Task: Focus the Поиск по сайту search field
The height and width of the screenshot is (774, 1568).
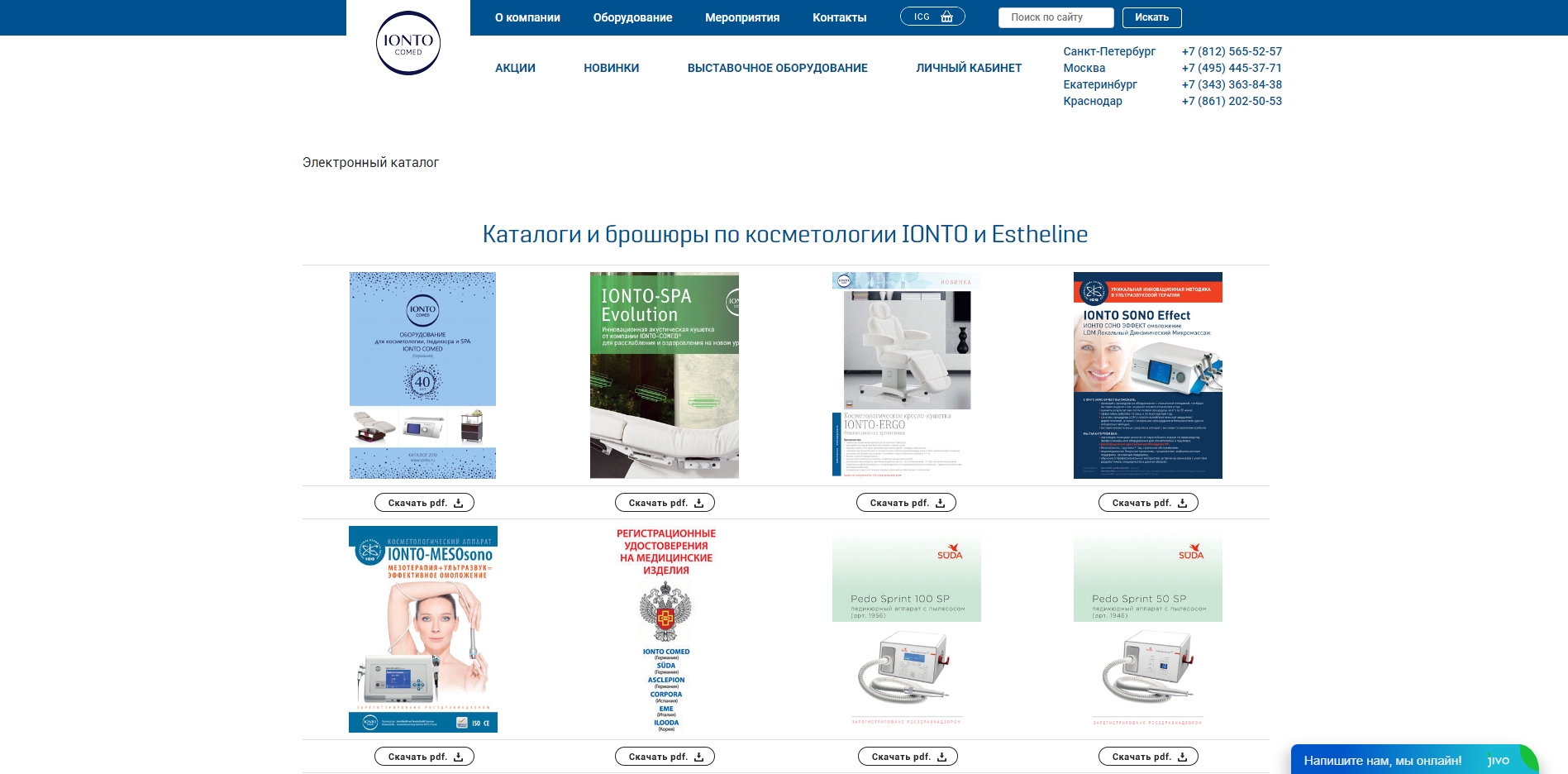Action: click(1056, 17)
